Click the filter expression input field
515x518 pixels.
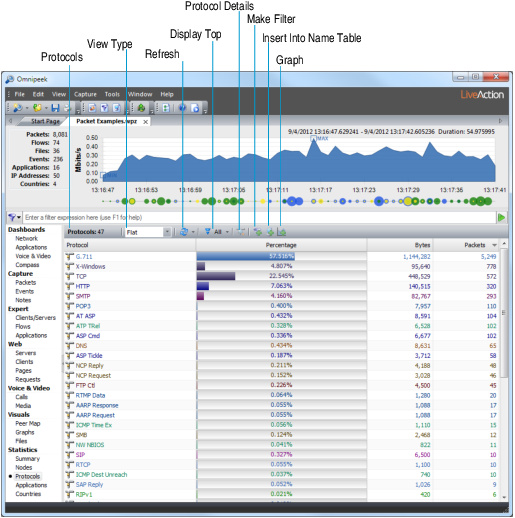point(259,218)
